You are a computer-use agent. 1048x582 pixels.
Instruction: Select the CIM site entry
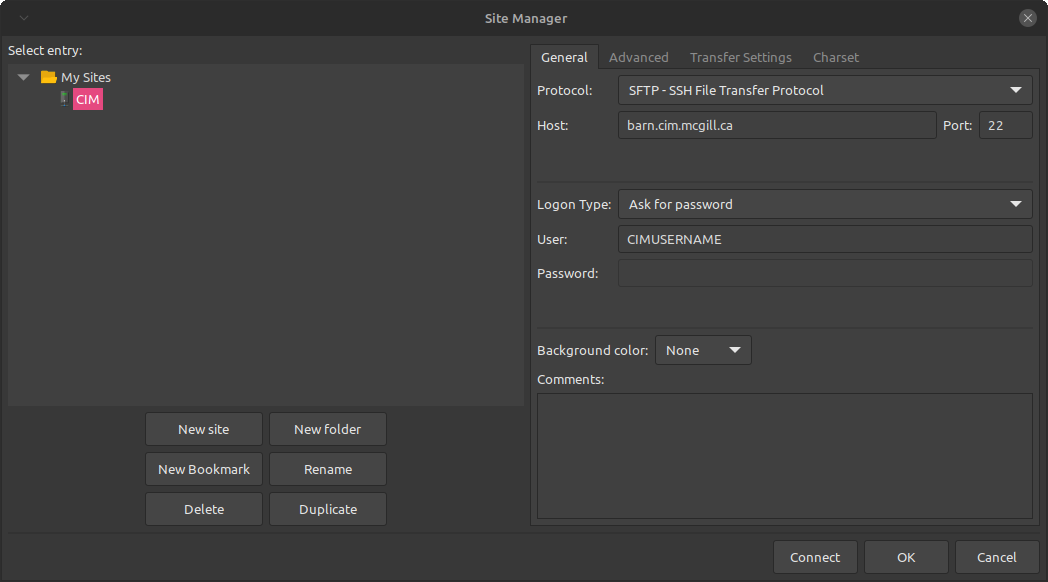[x=88, y=99]
